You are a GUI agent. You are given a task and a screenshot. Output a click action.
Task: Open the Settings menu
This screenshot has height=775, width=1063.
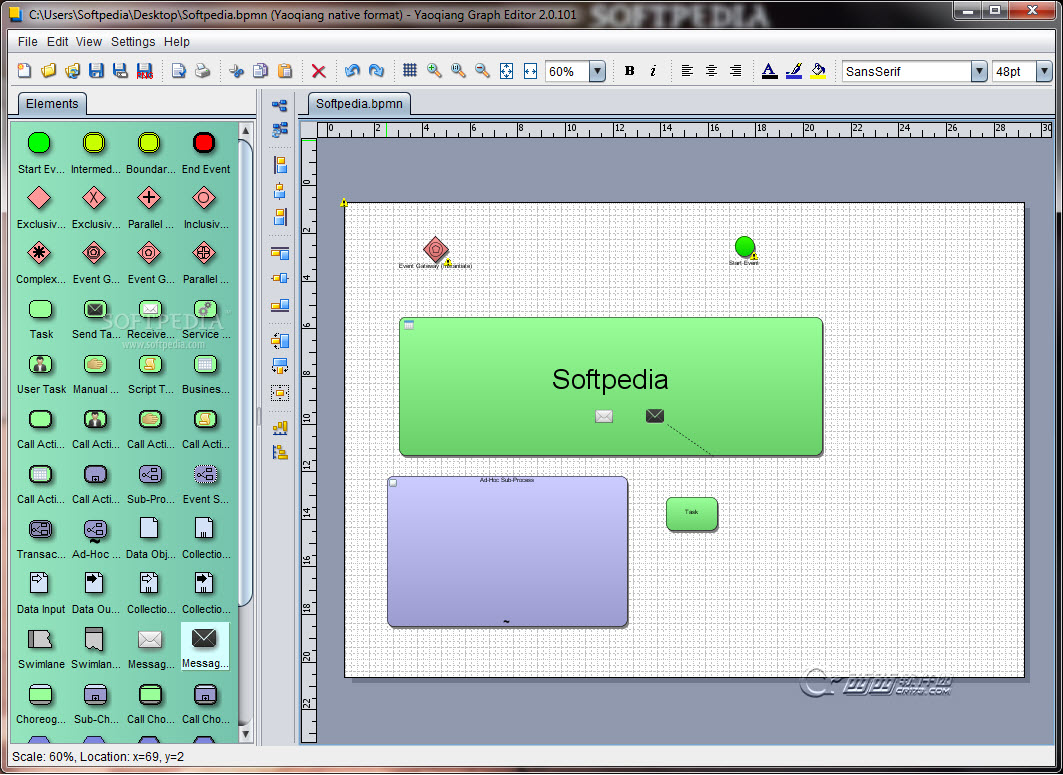pyautogui.click(x=133, y=42)
